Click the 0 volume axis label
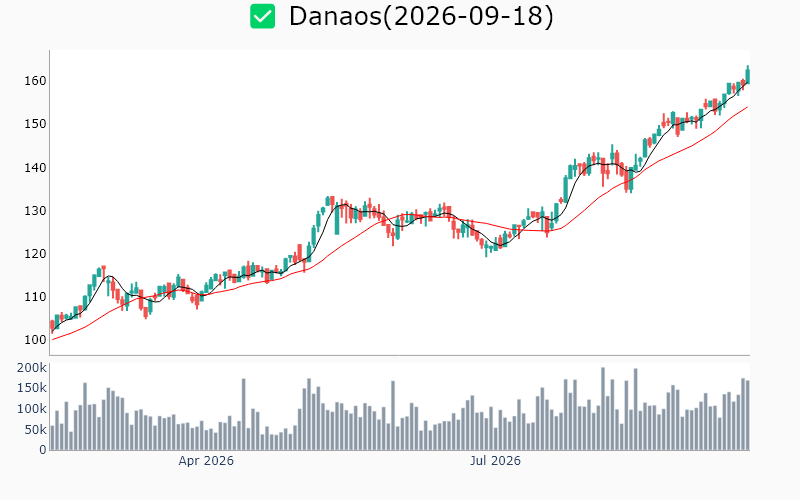 coord(43,450)
